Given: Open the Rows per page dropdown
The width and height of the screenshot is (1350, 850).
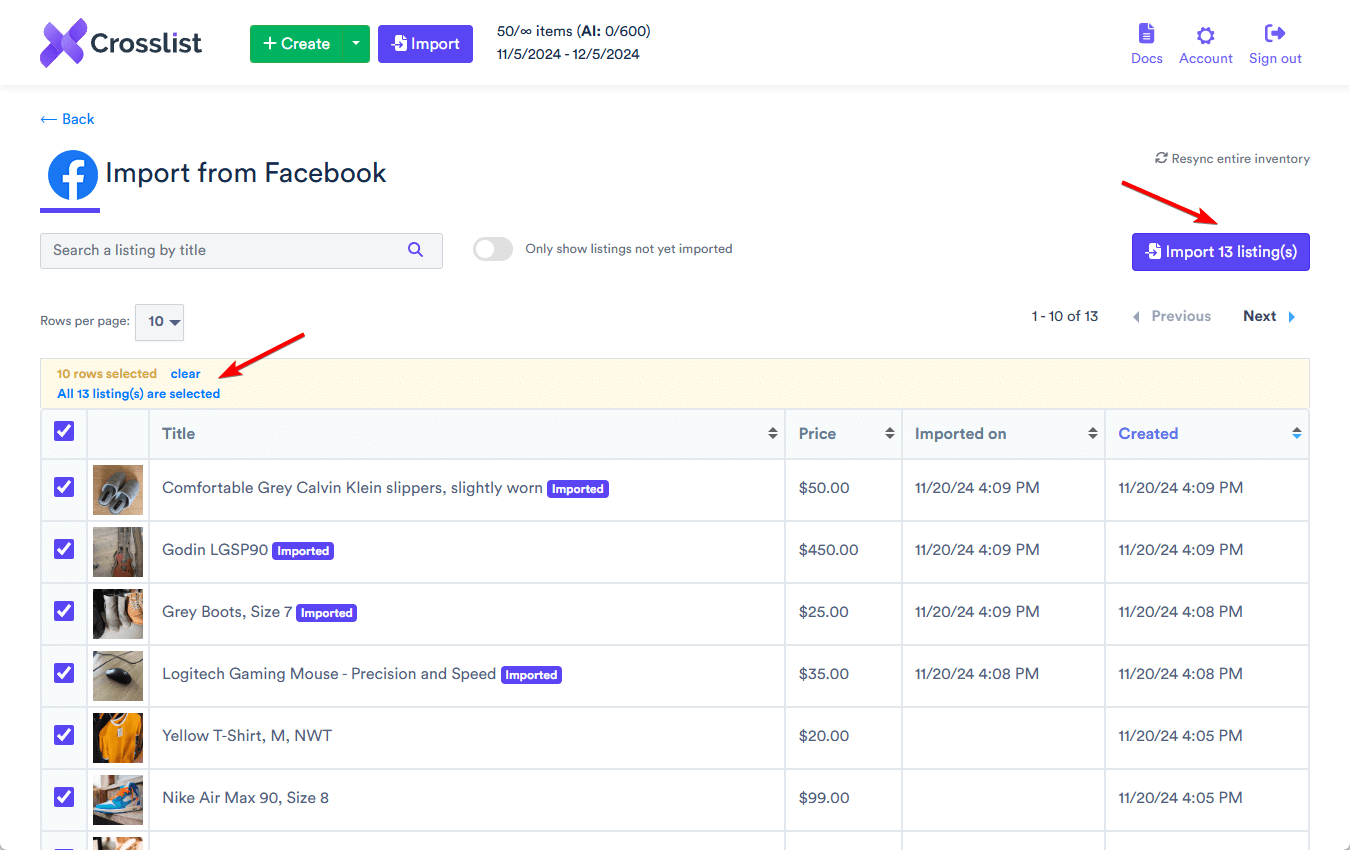Looking at the screenshot, I should pos(159,322).
